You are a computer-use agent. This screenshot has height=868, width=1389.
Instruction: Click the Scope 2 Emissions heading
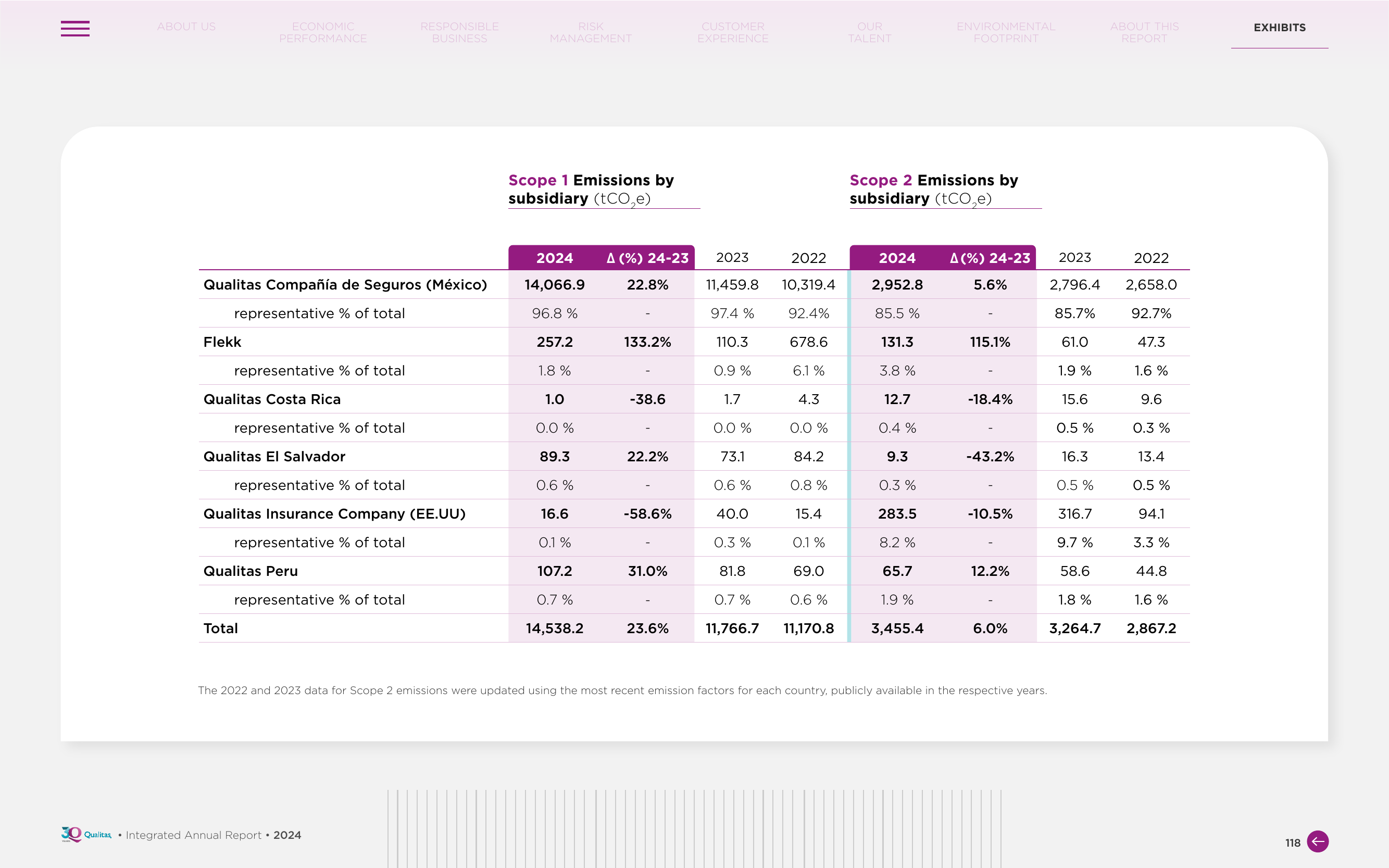pyautogui.click(x=934, y=190)
